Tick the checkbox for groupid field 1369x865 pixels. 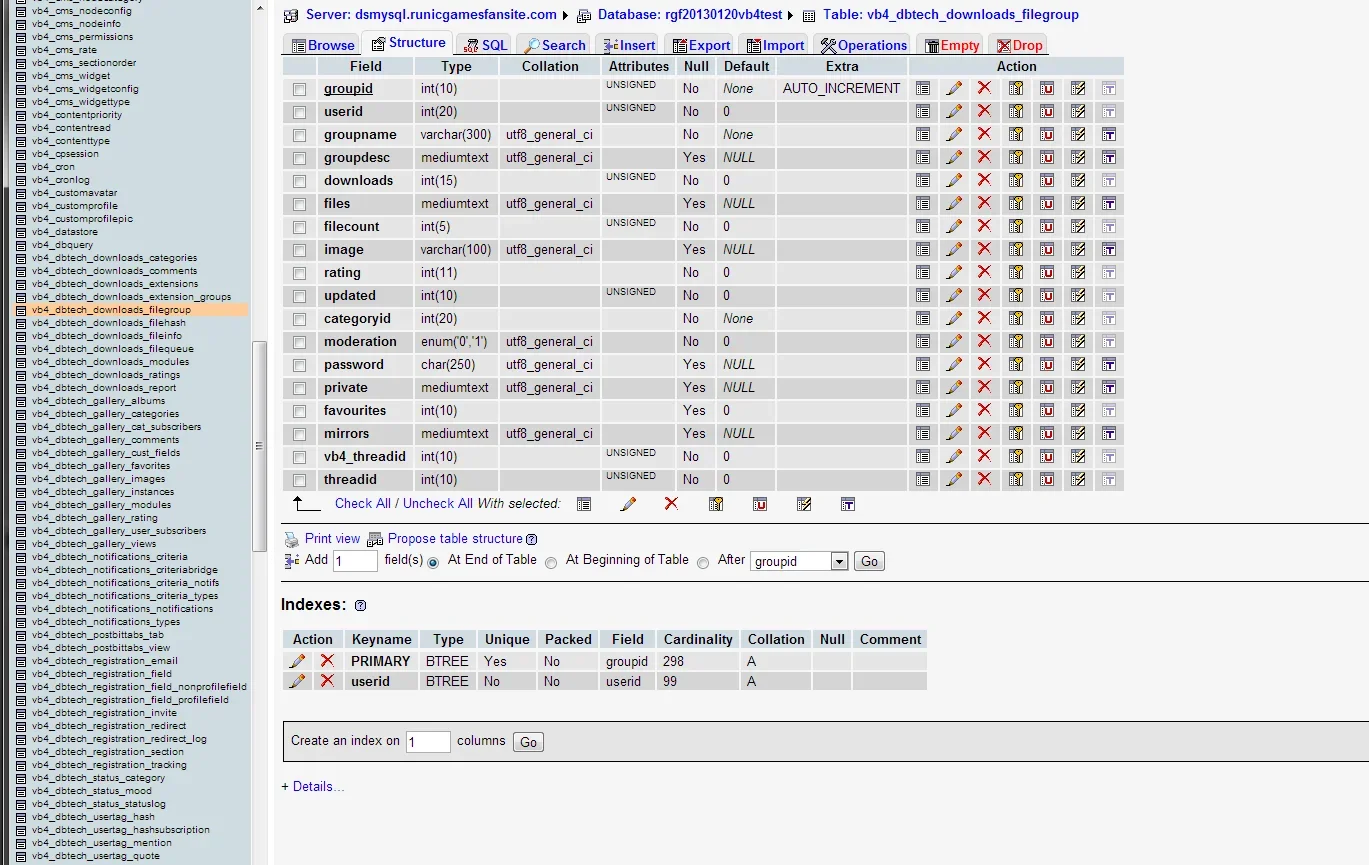click(x=299, y=89)
